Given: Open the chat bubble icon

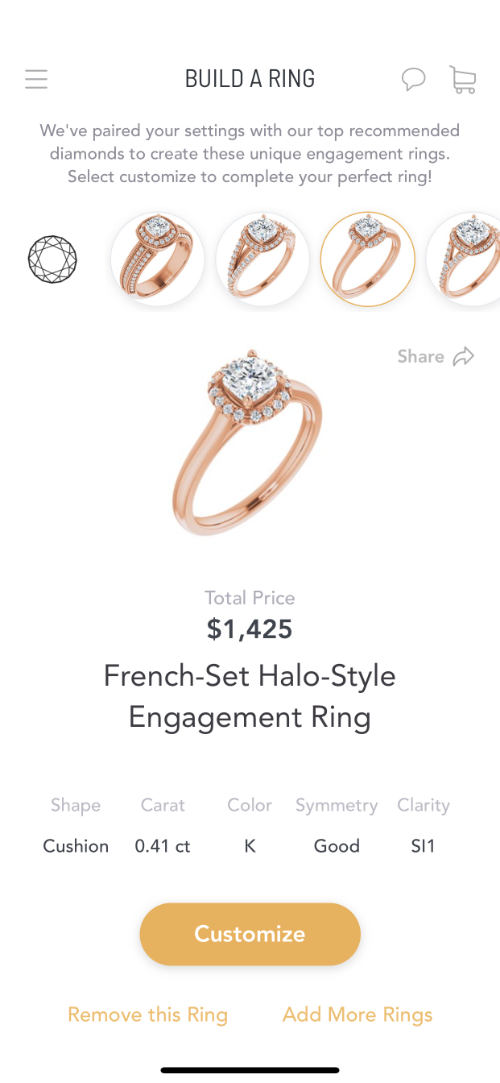Looking at the screenshot, I should [x=414, y=79].
